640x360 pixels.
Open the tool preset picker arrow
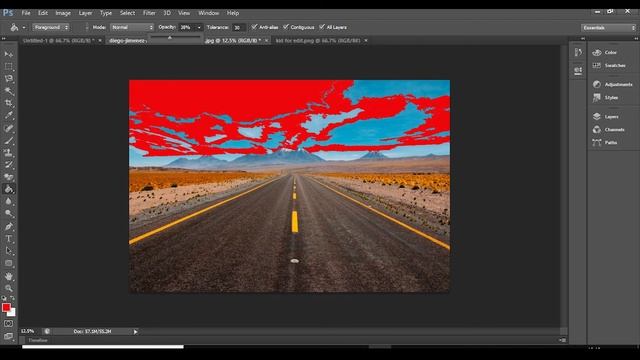24,27
